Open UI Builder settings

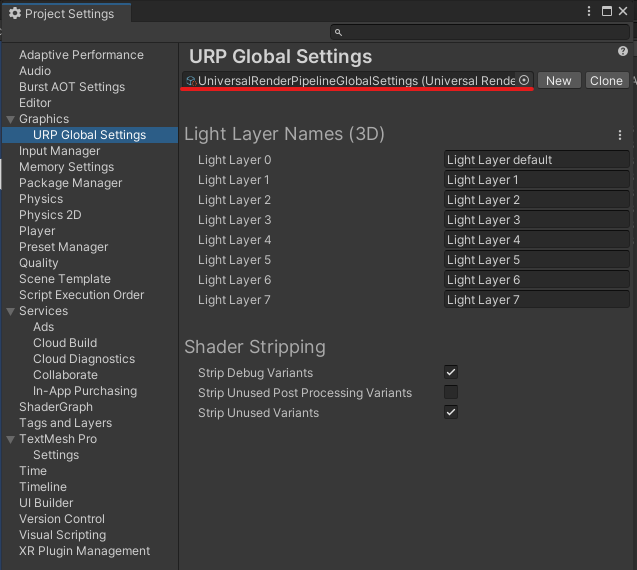pyautogui.click(x=46, y=503)
